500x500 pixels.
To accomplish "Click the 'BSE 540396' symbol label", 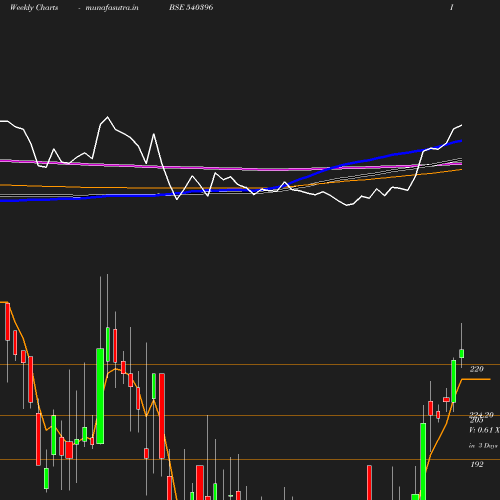I will 191,7.
